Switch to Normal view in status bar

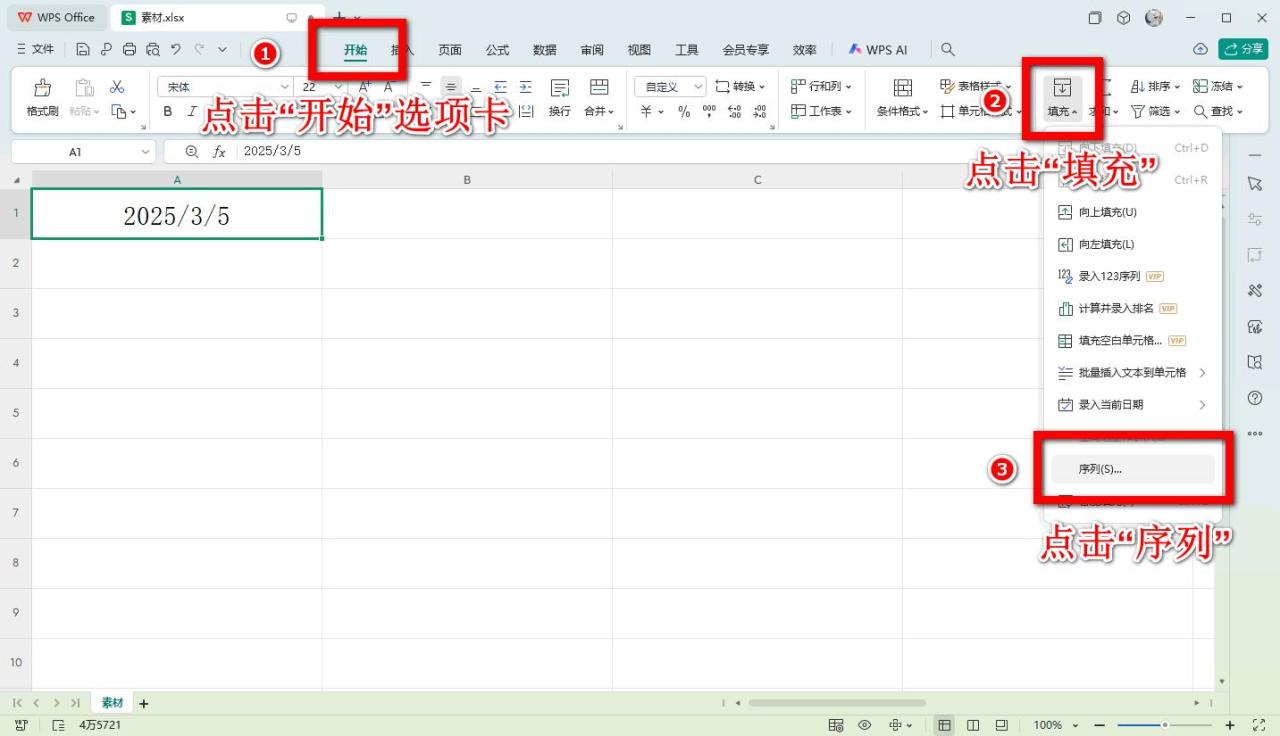click(945, 725)
